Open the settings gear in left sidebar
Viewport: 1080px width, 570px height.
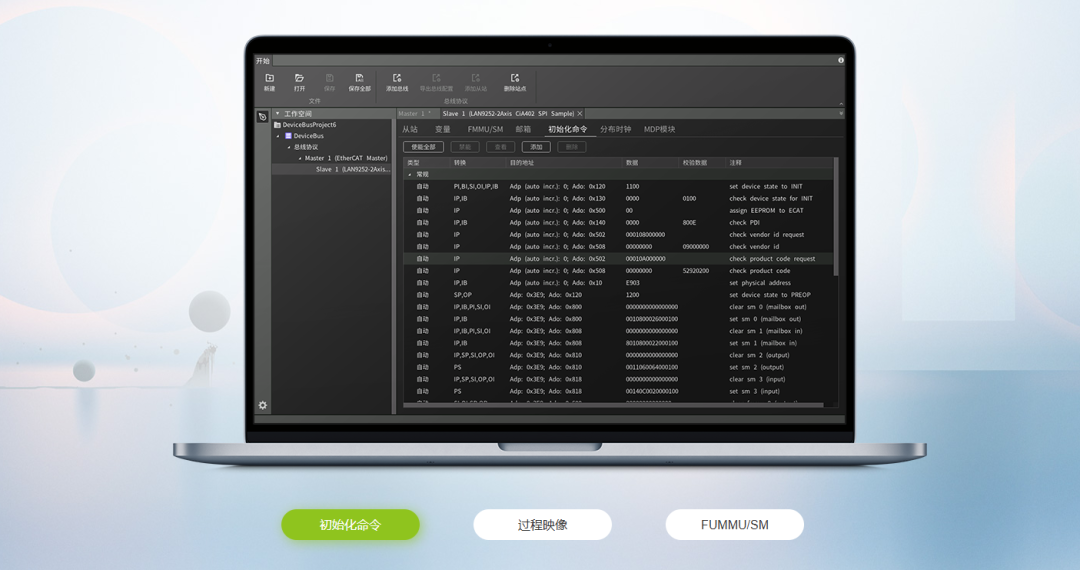tap(262, 405)
